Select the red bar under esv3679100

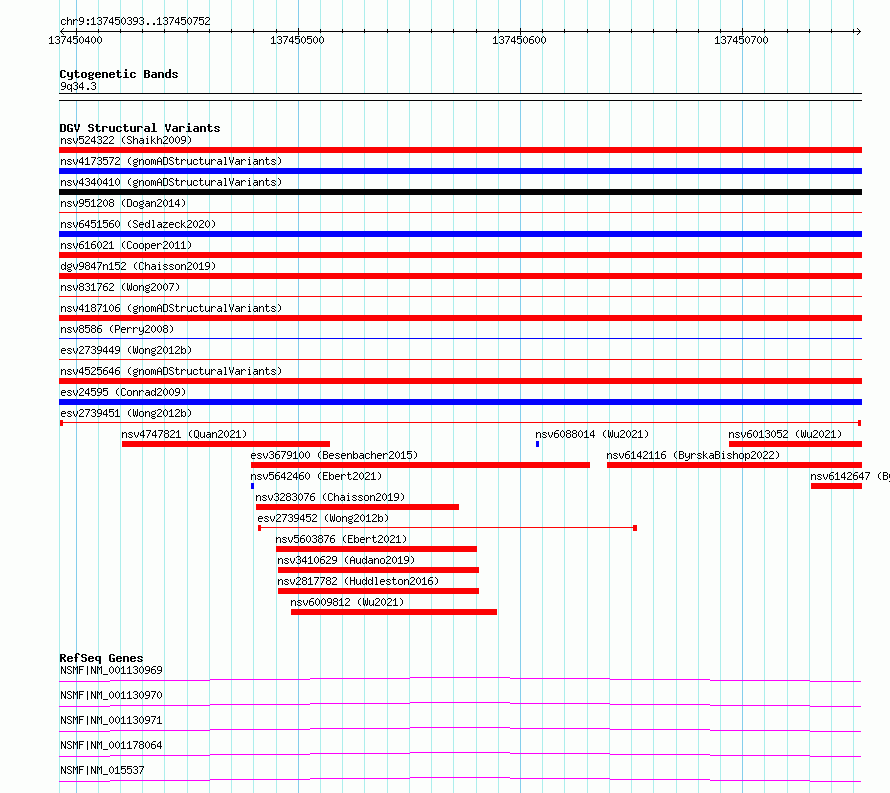click(421, 465)
